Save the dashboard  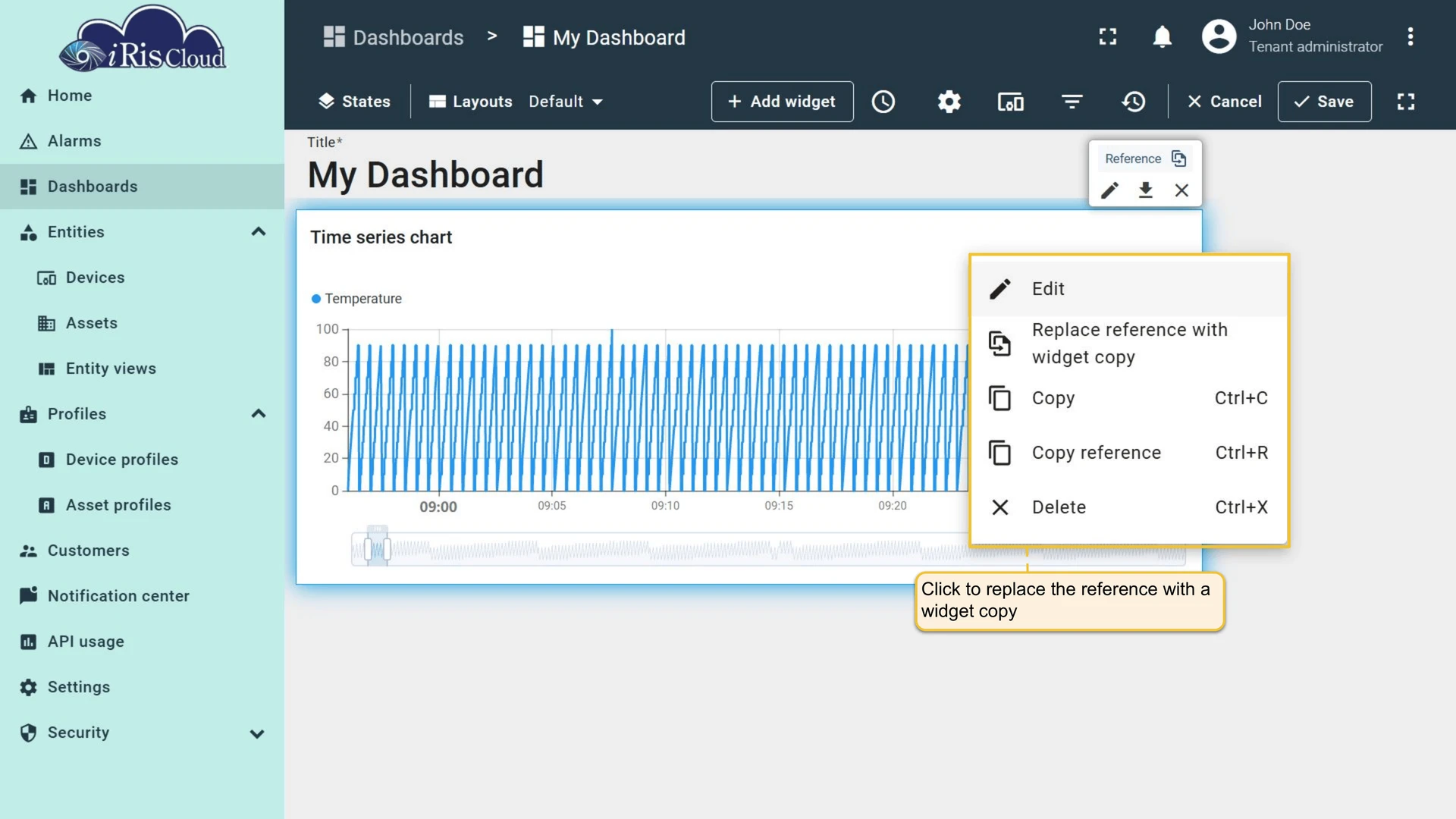(x=1324, y=102)
